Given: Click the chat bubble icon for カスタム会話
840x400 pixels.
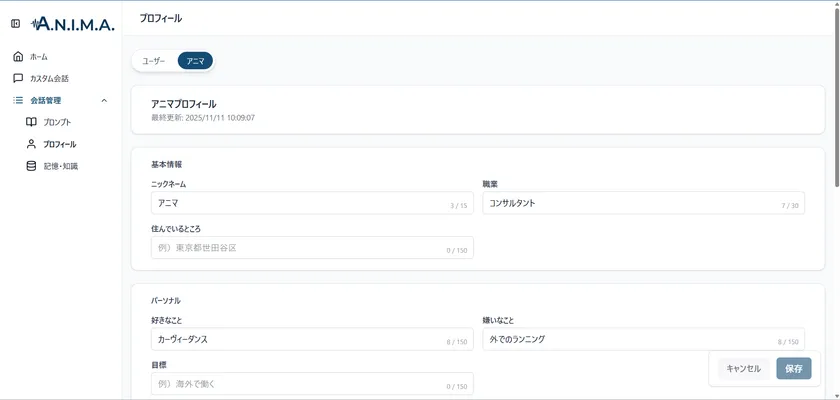Looking at the screenshot, I should click(18, 78).
